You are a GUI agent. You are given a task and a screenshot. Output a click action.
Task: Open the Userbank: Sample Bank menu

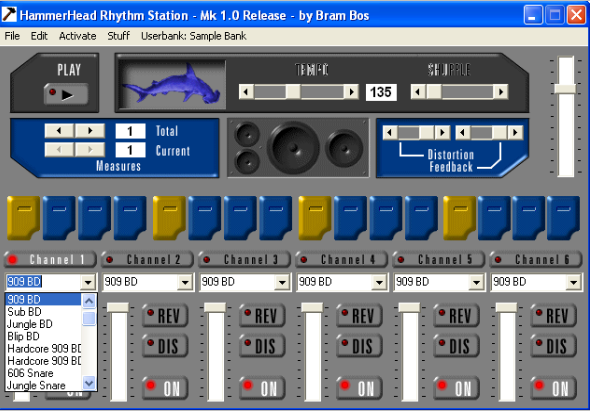[x=193, y=36]
